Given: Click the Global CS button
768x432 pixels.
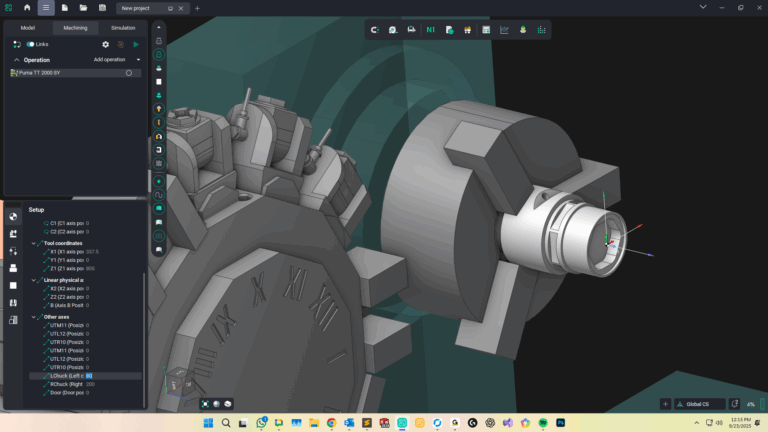Looking at the screenshot, I should [701, 404].
